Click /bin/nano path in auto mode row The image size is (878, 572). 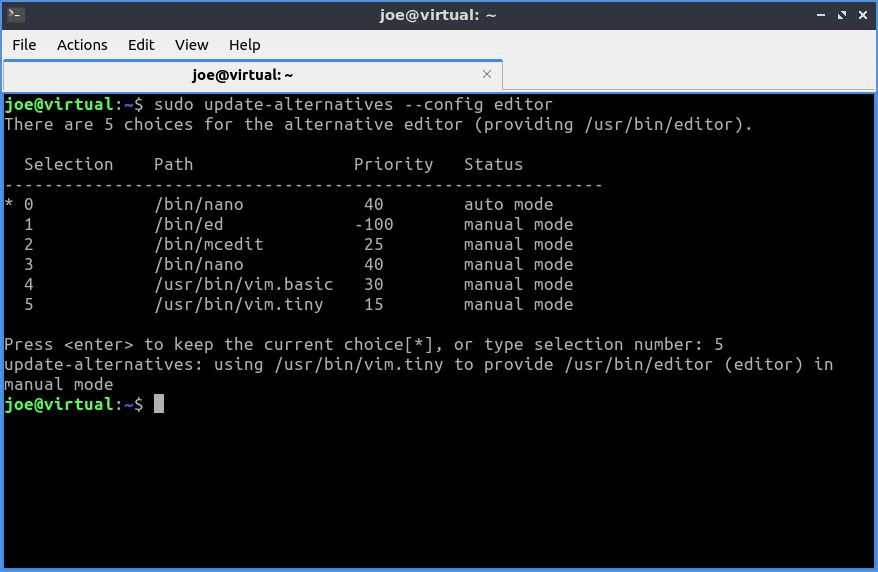pos(199,204)
